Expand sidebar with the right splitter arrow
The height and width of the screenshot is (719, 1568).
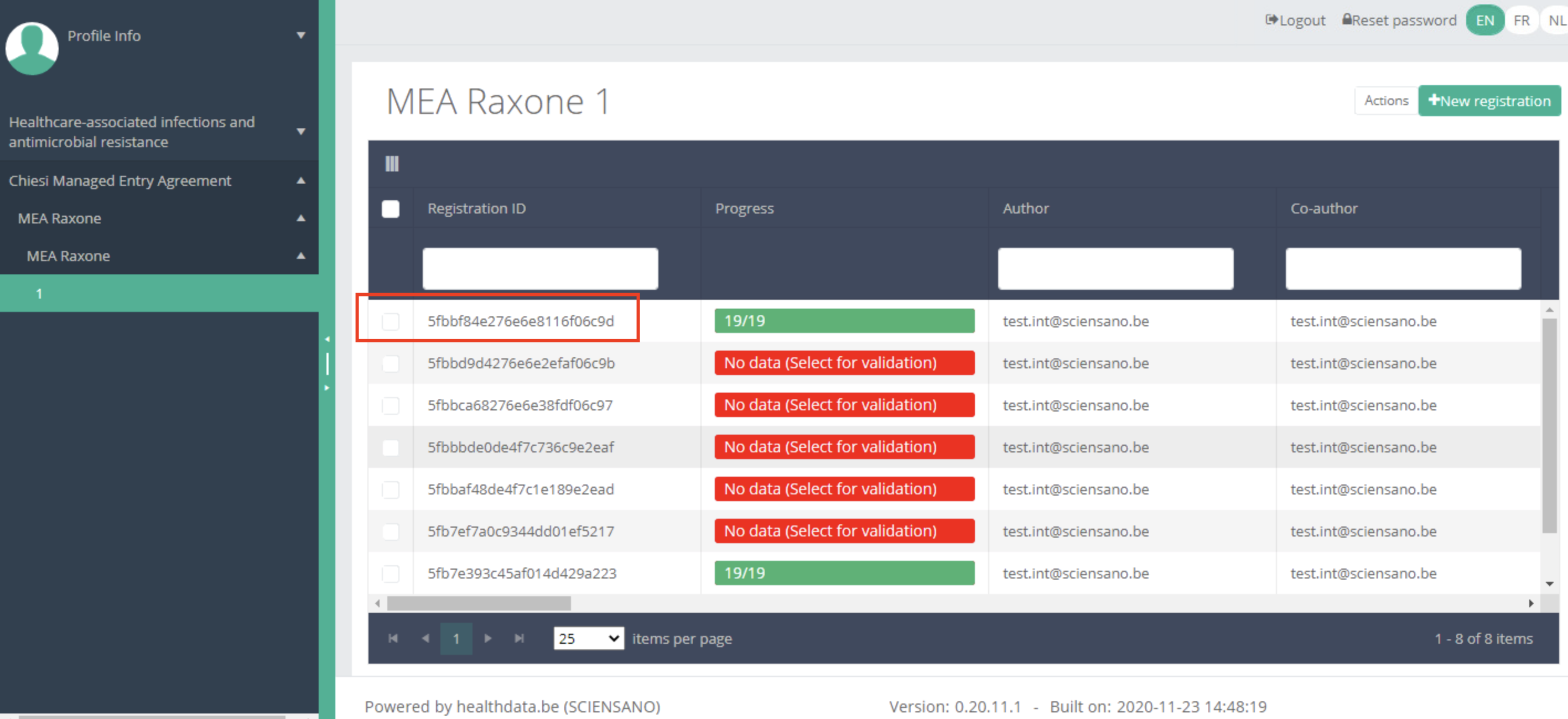click(327, 388)
